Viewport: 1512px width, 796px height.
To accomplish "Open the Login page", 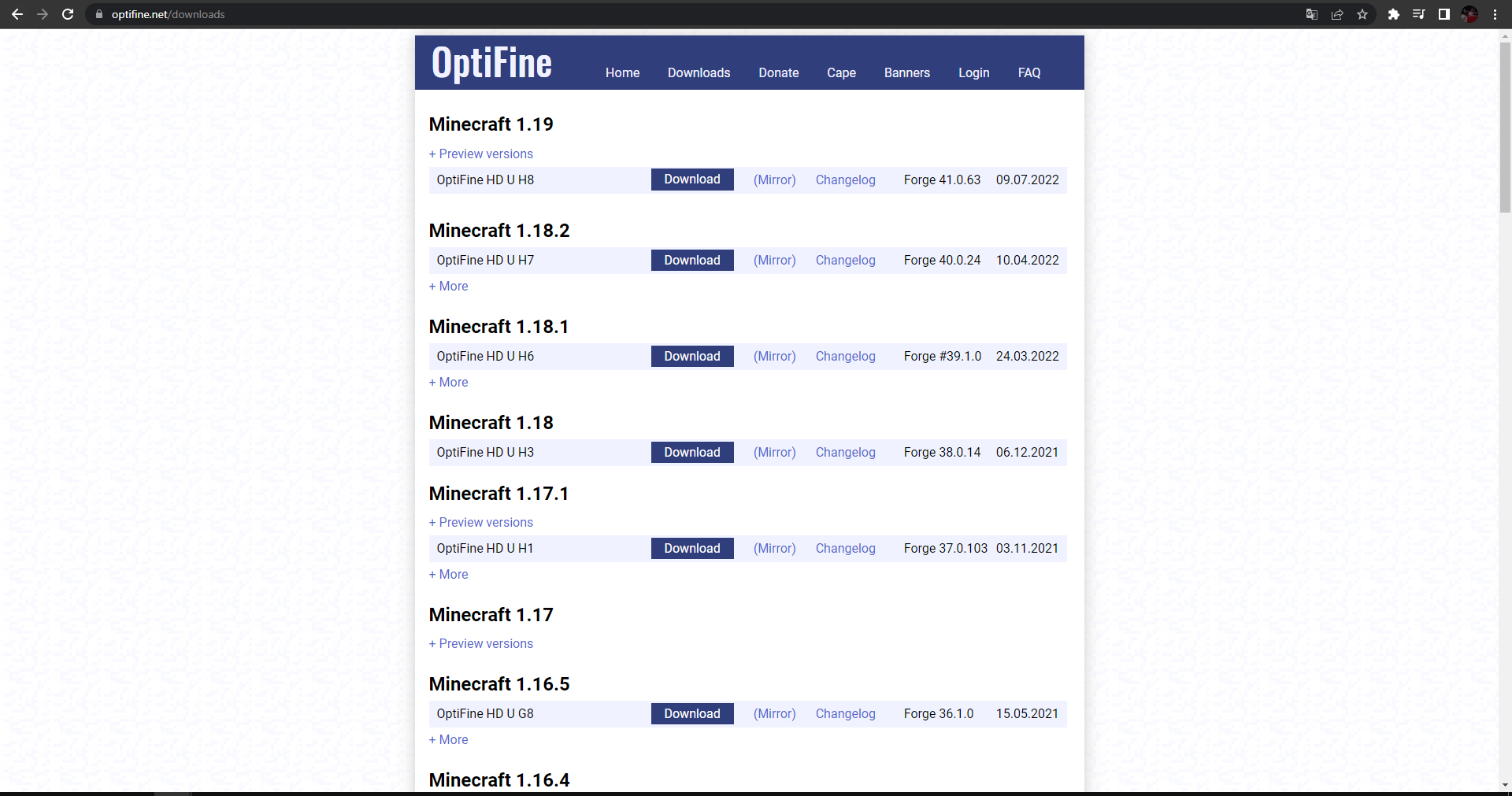I will [x=974, y=72].
